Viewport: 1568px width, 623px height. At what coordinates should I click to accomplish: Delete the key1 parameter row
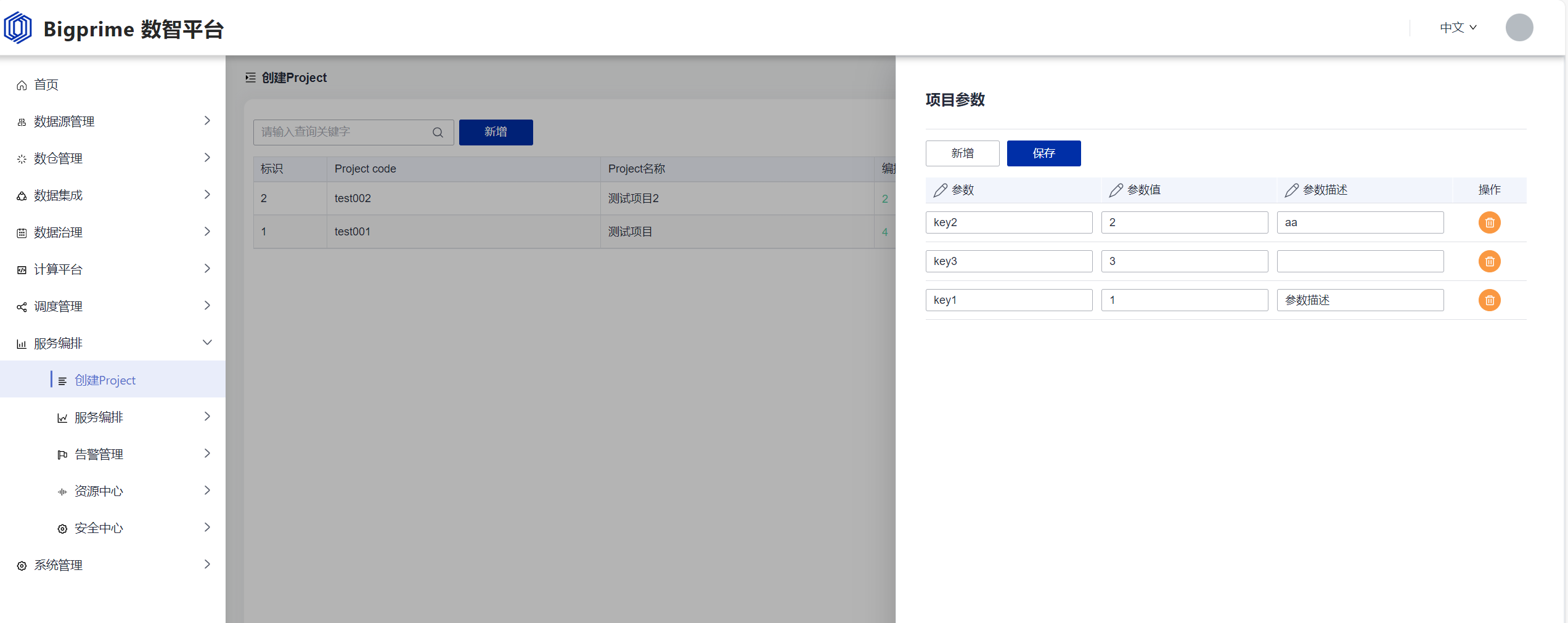click(x=1489, y=300)
